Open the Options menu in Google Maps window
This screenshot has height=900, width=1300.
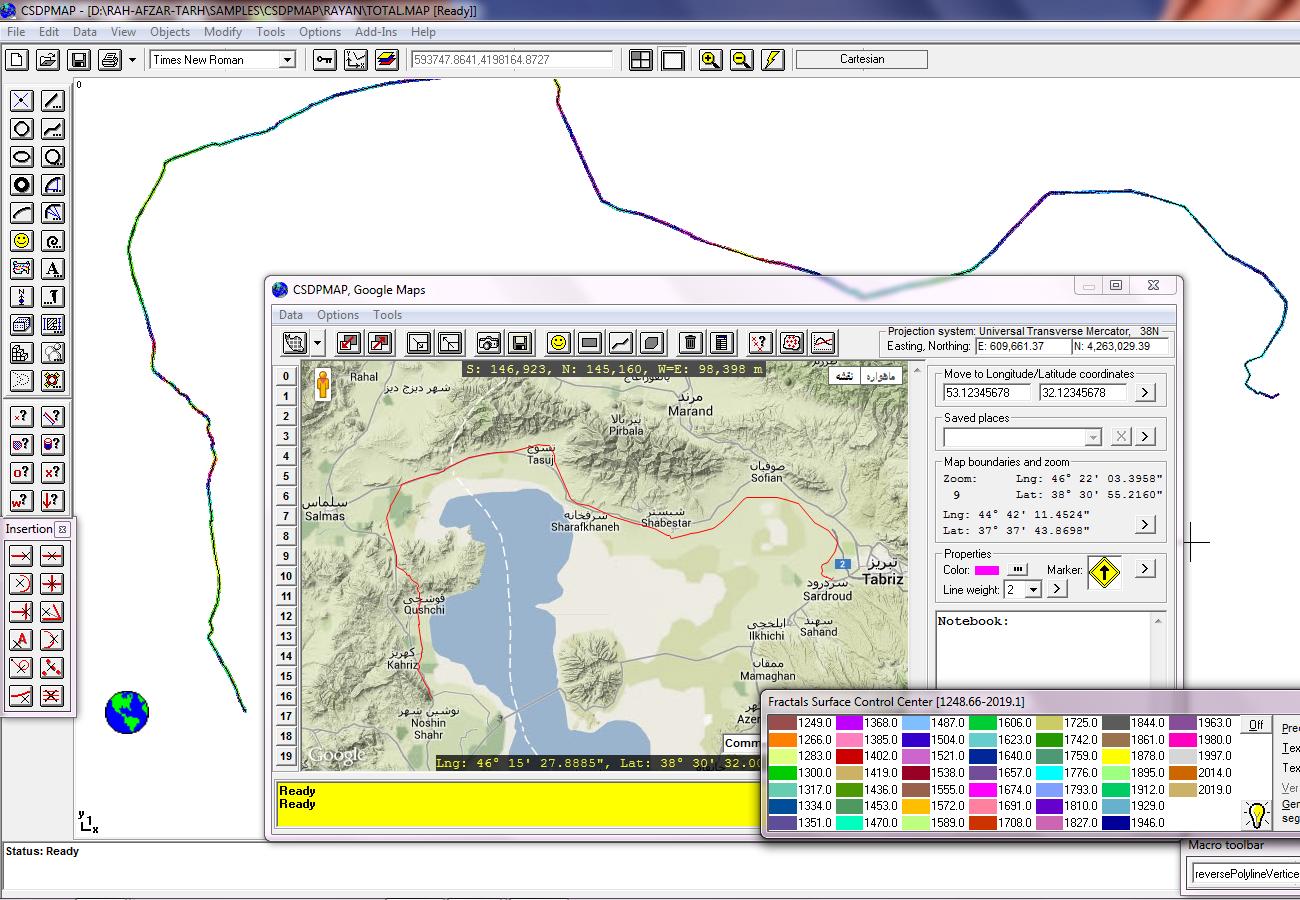338,315
